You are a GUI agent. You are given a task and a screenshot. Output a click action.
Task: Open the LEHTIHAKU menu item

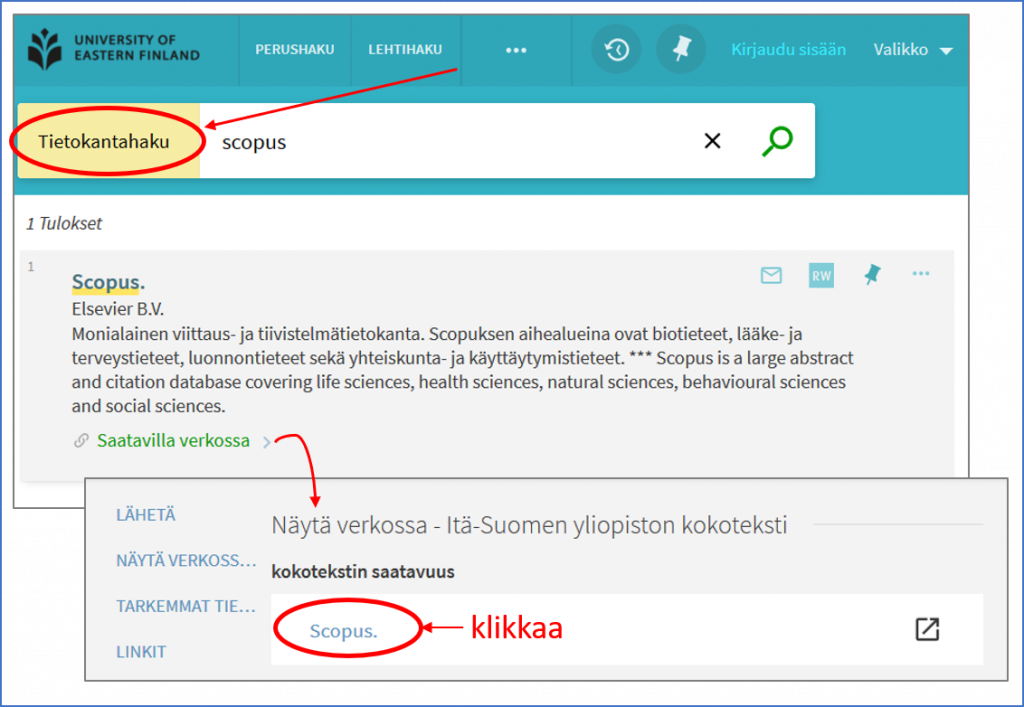tap(405, 50)
